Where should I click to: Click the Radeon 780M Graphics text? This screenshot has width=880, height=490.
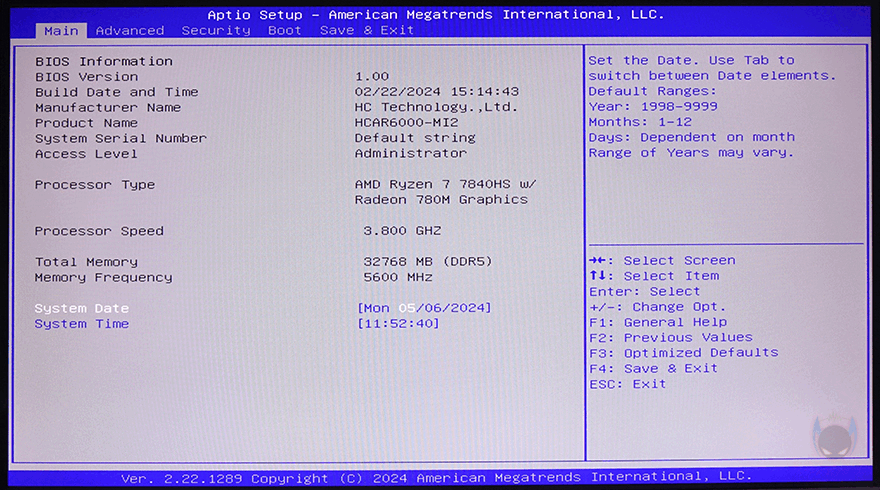441,200
